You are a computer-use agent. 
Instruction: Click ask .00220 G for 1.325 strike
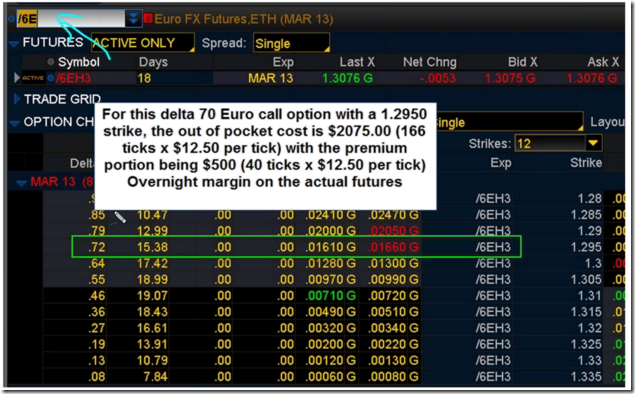(x=393, y=344)
